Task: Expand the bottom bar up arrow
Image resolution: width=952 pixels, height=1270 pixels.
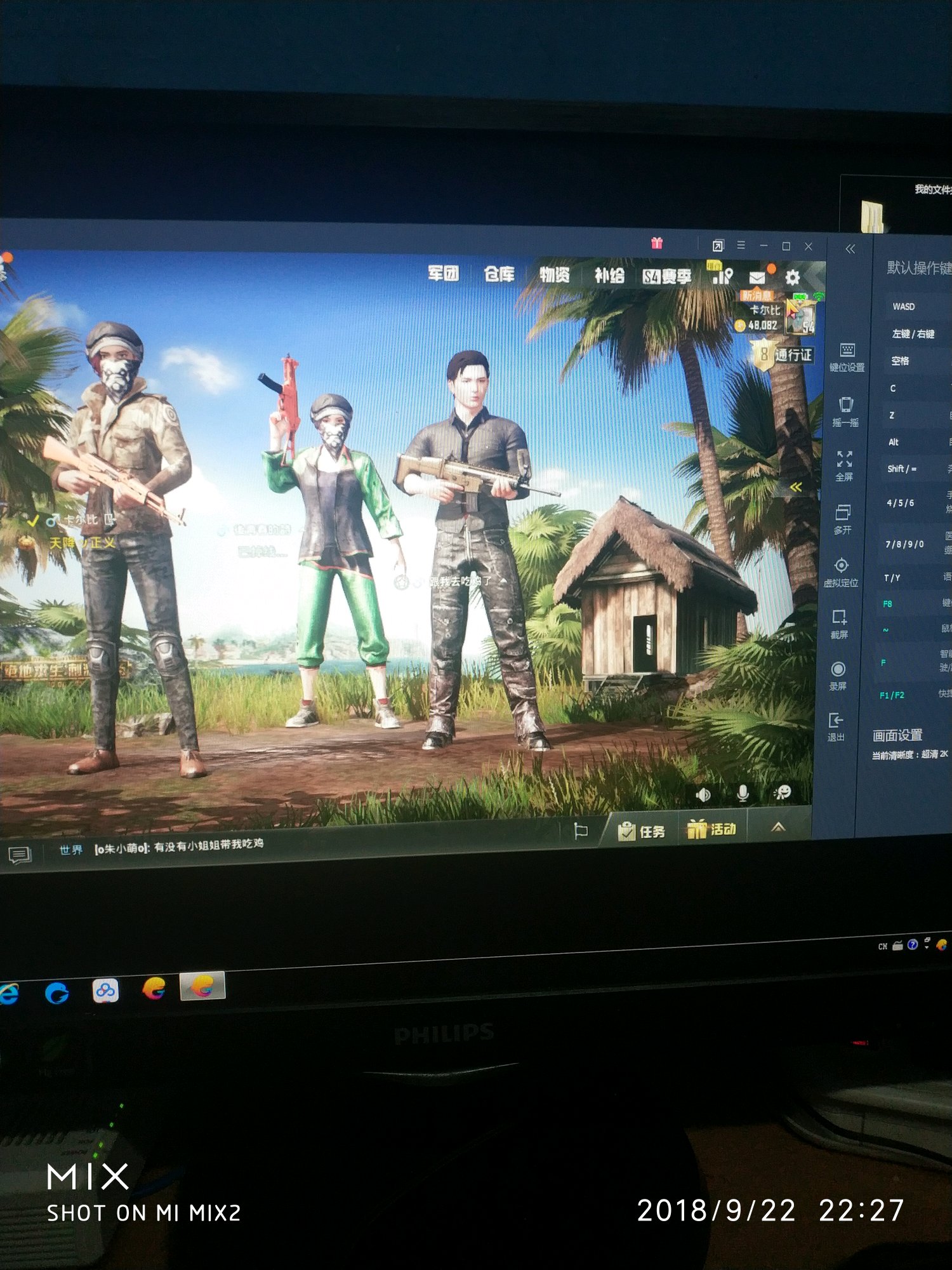Action: pos(778,826)
